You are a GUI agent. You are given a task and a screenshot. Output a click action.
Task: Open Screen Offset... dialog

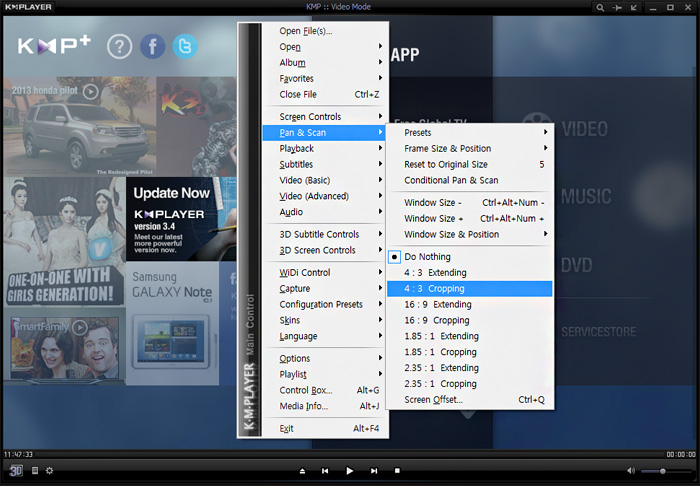[x=470, y=400]
